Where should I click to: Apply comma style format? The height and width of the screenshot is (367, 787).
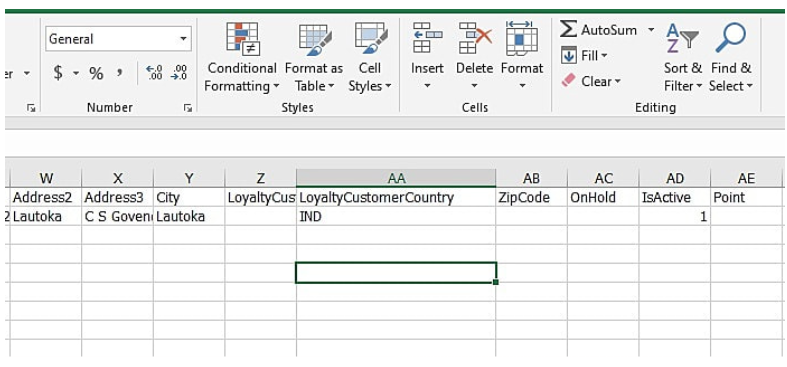pyautogui.click(x=119, y=73)
